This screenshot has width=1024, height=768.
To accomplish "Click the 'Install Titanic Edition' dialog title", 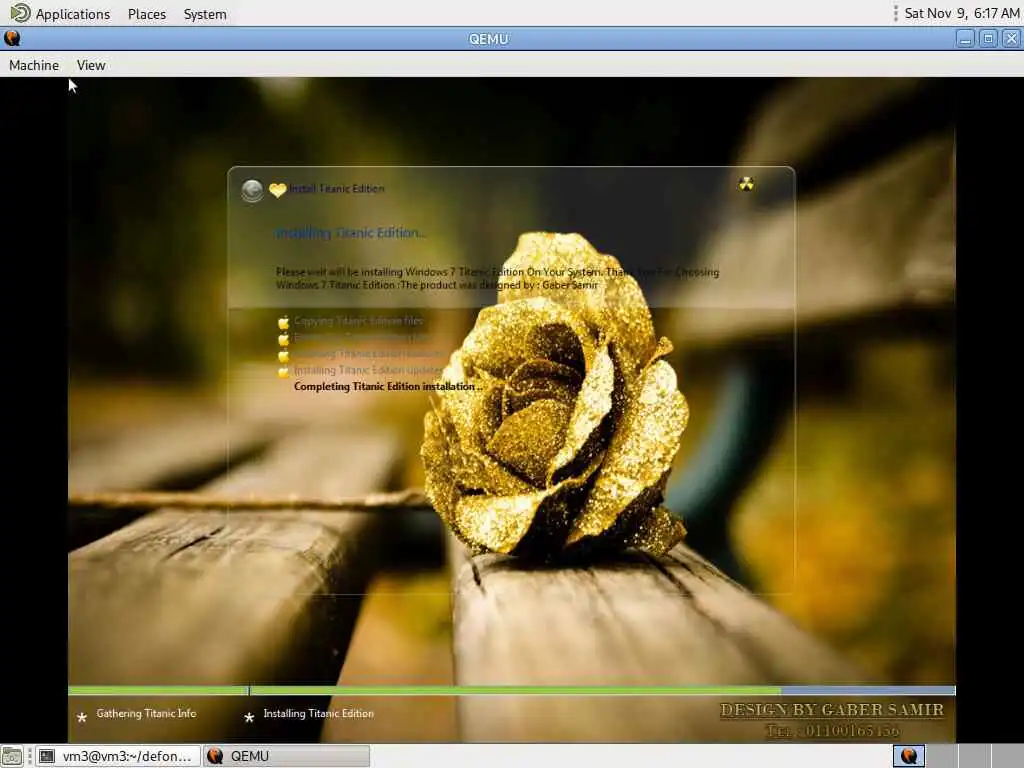I will click(x=337, y=189).
